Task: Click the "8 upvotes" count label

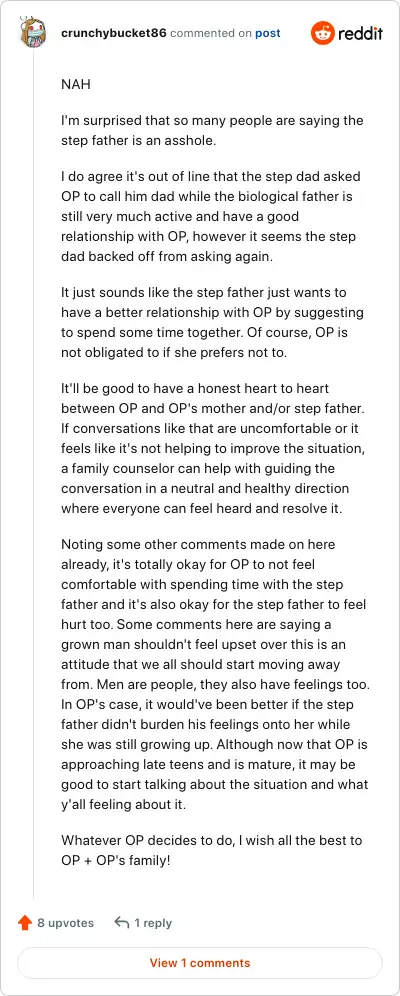Action: pyautogui.click(x=65, y=923)
